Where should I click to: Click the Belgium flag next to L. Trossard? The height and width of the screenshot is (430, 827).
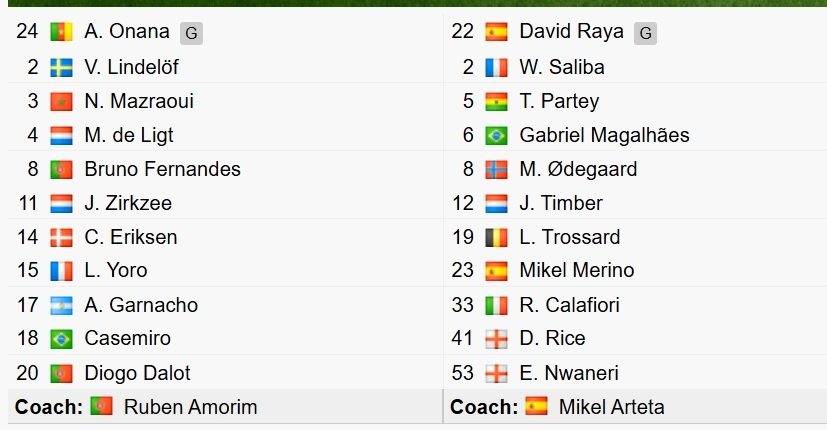pos(496,237)
